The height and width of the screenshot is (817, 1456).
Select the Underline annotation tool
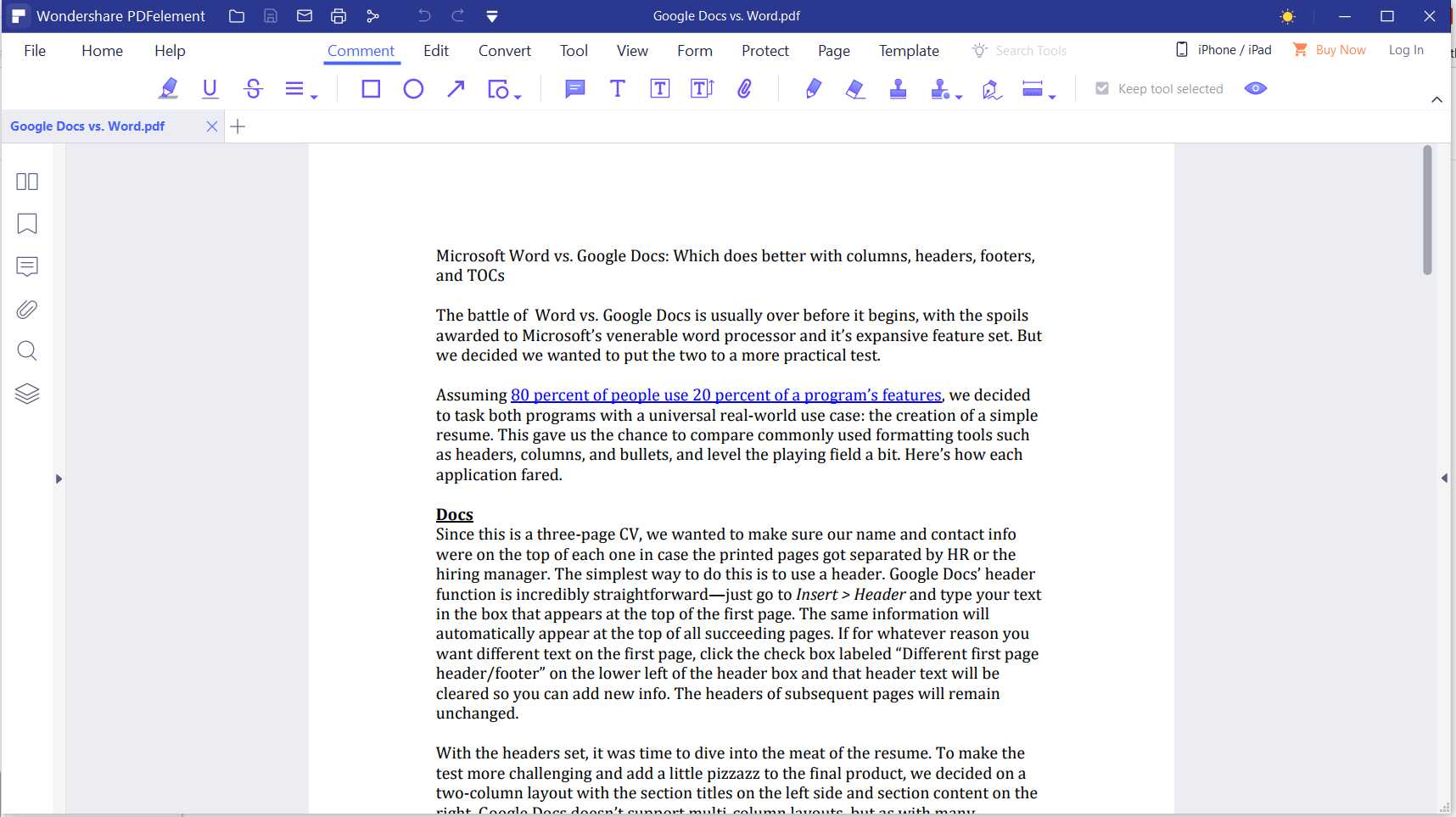point(210,88)
